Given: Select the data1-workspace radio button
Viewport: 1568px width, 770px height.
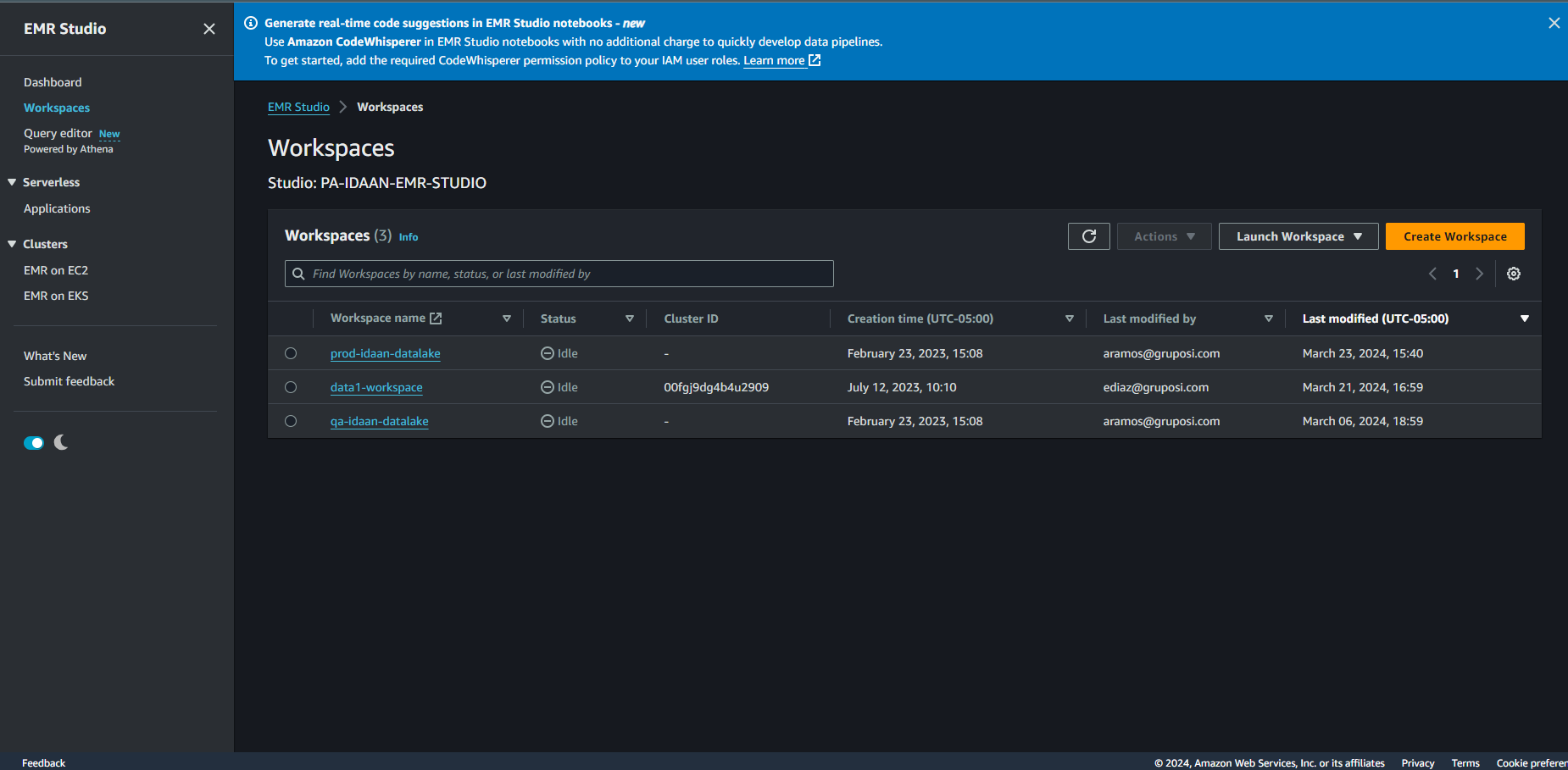Looking at the screenshot, I should [x=291, y=387].
